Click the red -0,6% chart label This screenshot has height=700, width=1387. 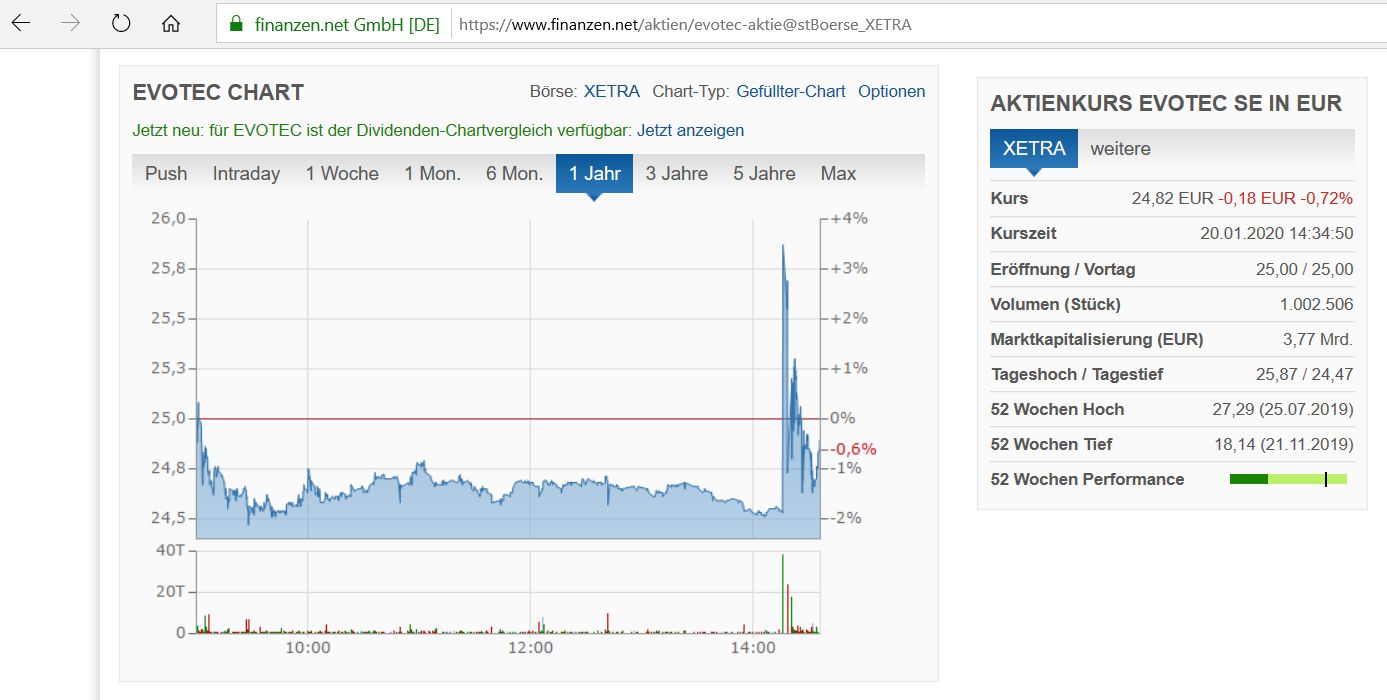coord(854,449)
